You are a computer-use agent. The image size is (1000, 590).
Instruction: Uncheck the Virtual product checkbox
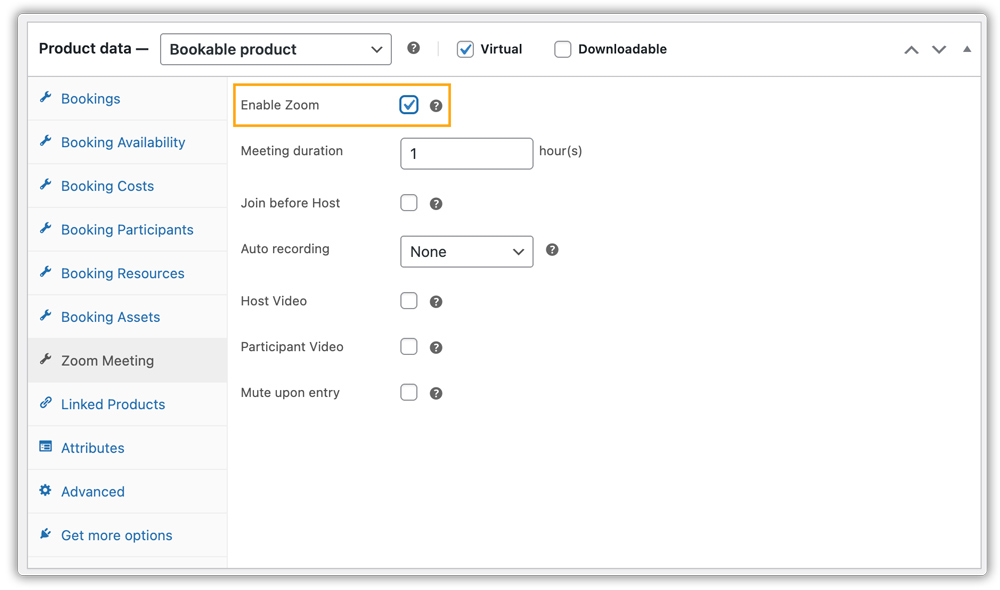tap(465, 48)
